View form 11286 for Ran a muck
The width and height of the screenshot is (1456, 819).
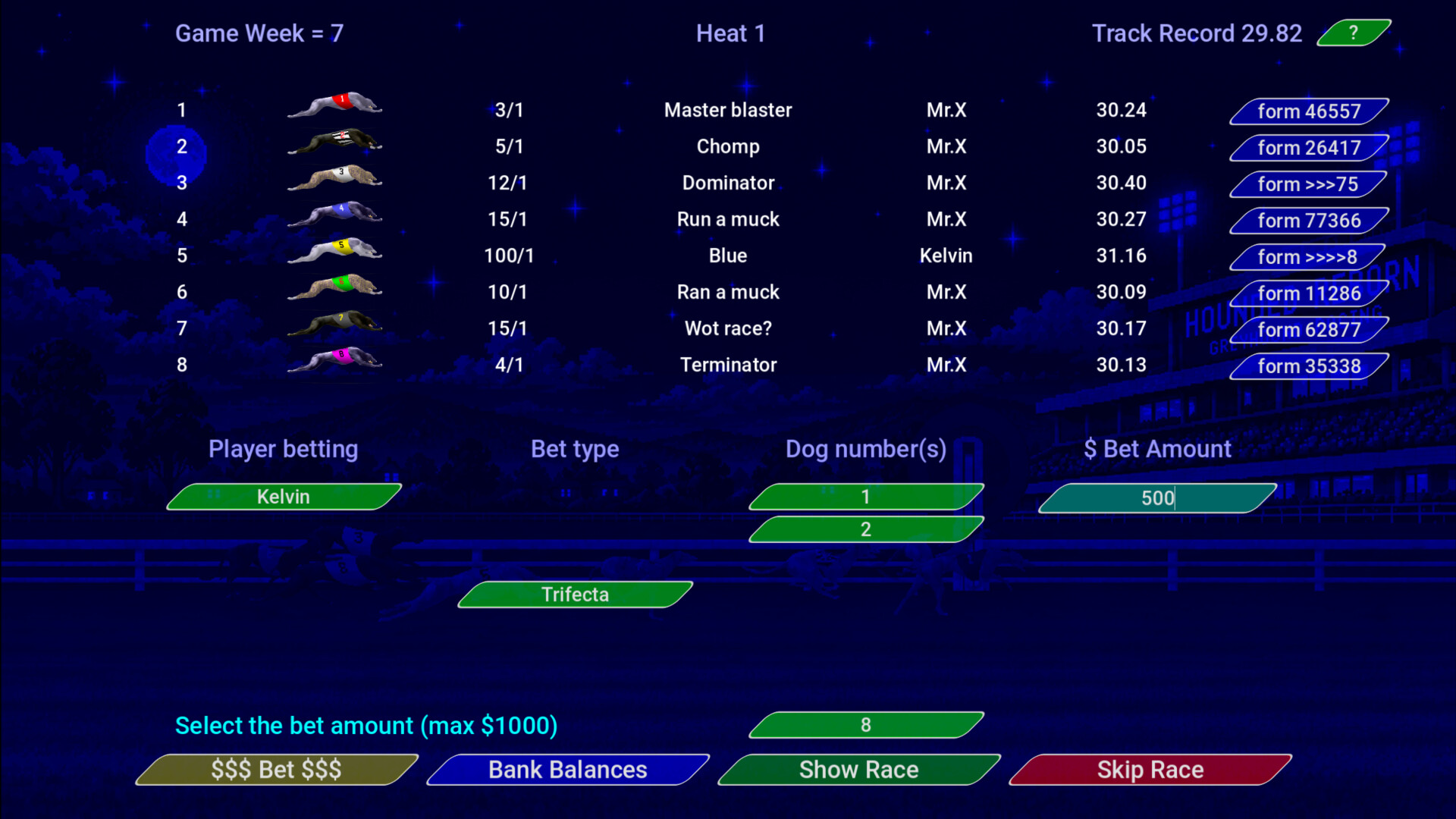click(1309, 293)
